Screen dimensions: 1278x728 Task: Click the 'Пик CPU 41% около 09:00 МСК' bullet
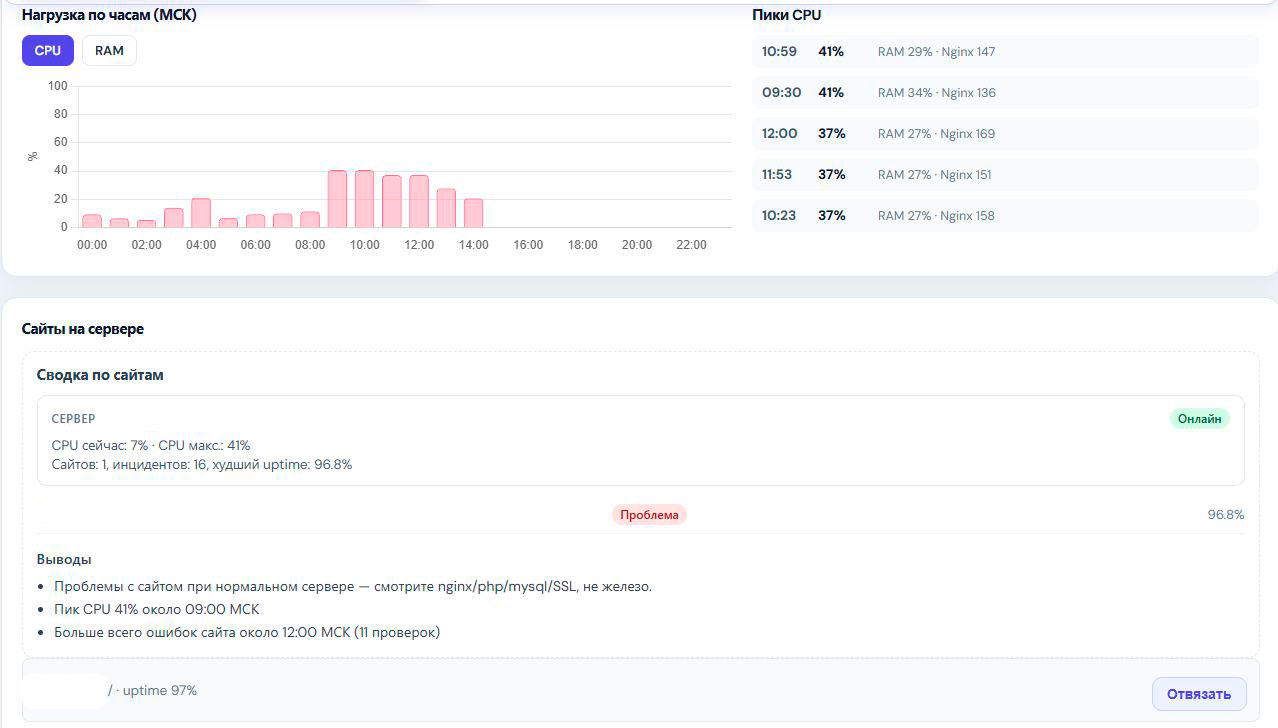pos(157,609)
